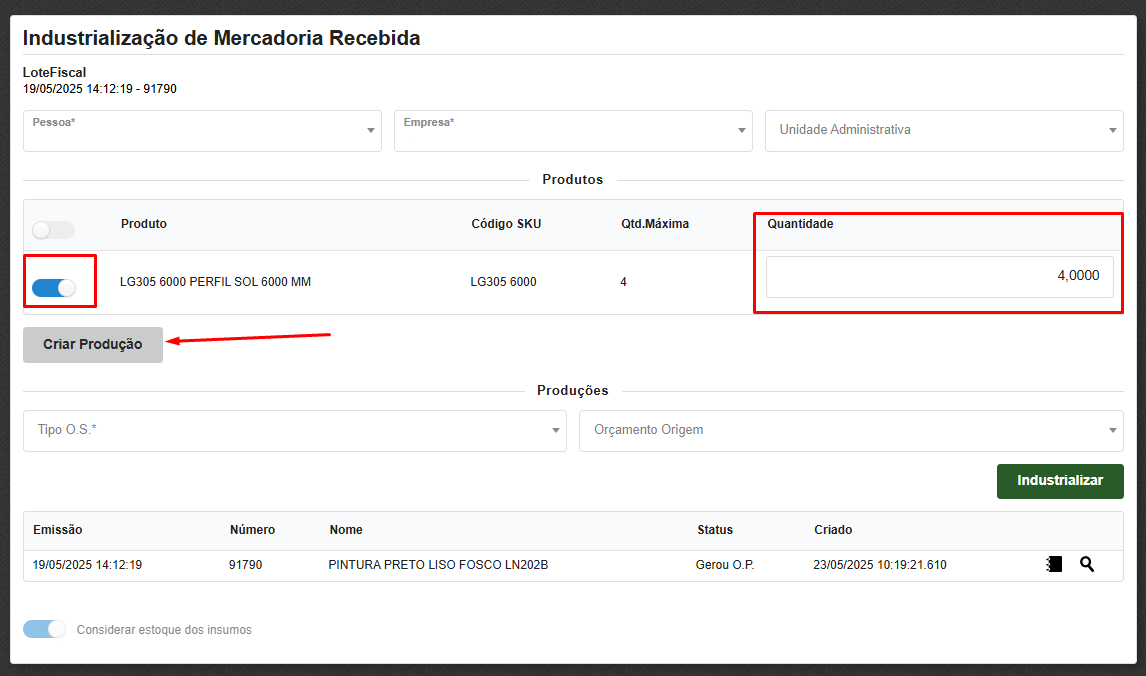Click the Criado column header
This screenshot has width=1146, height=676.
pyautogui.click(x=833, y=529)
